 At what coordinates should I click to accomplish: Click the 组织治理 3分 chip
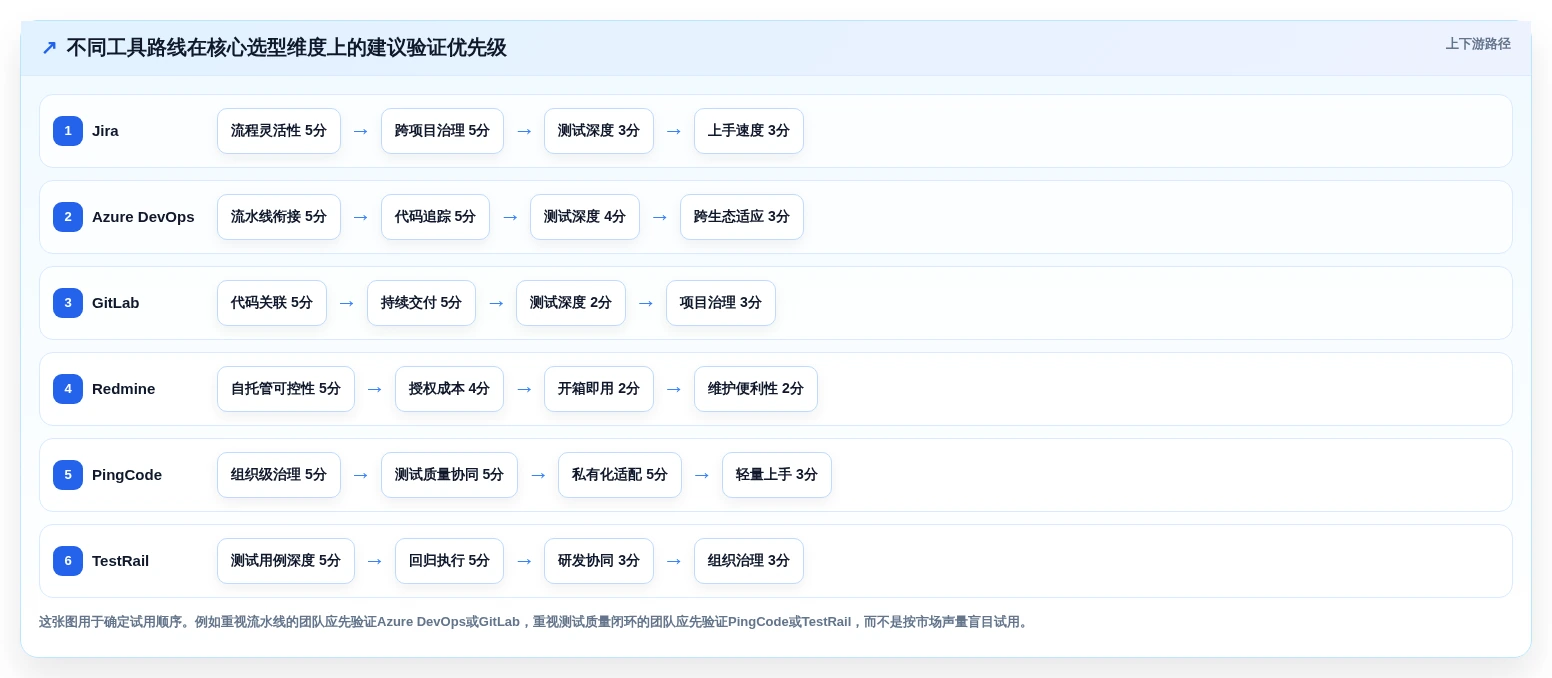tap(749, 561)
